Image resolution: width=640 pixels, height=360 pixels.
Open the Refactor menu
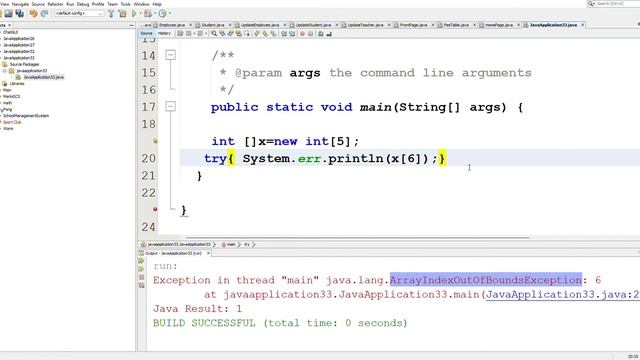click(x=56, y=4)
